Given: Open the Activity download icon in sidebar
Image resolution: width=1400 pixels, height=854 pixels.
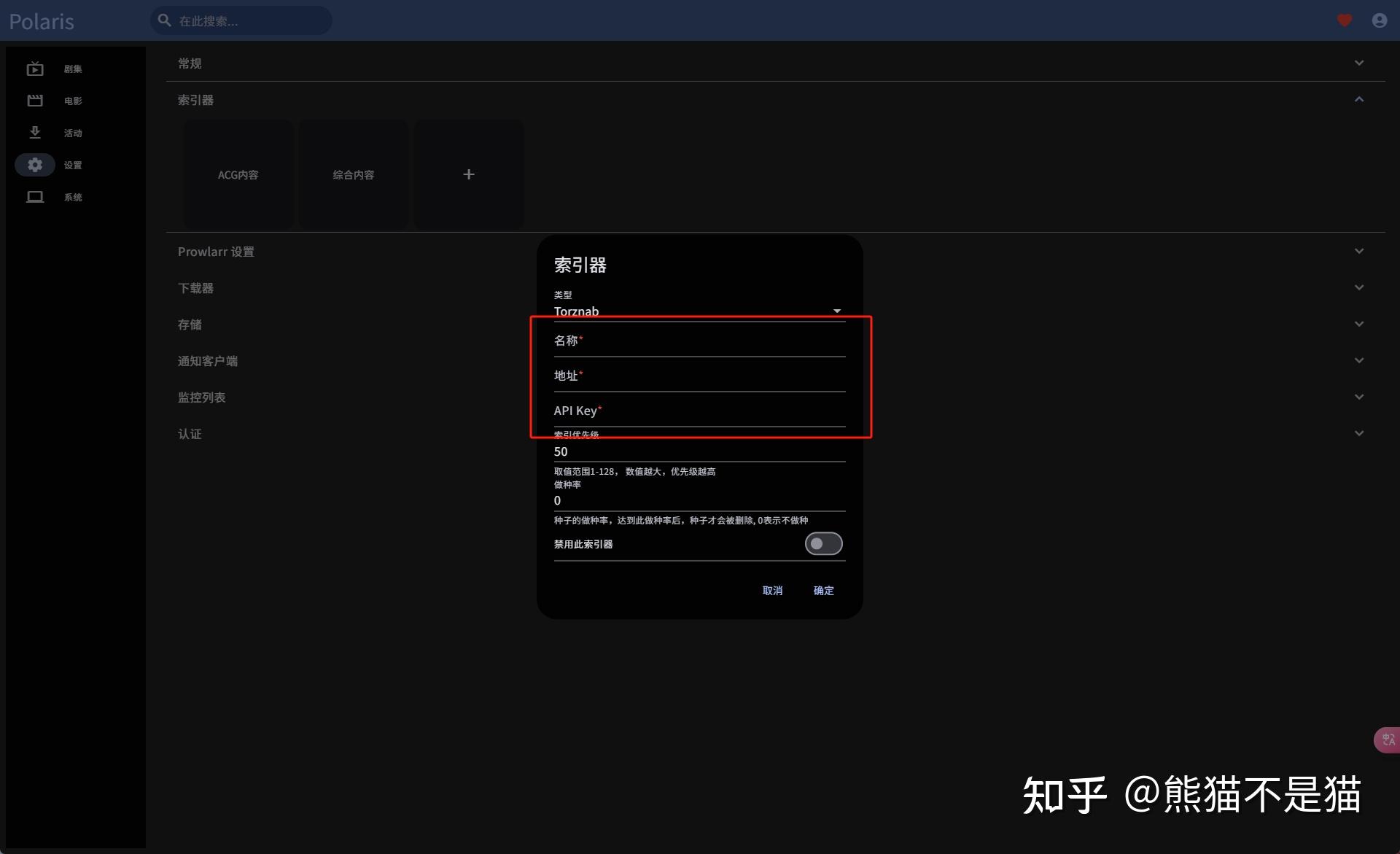Looking at the screenshot, I should 35,133.
